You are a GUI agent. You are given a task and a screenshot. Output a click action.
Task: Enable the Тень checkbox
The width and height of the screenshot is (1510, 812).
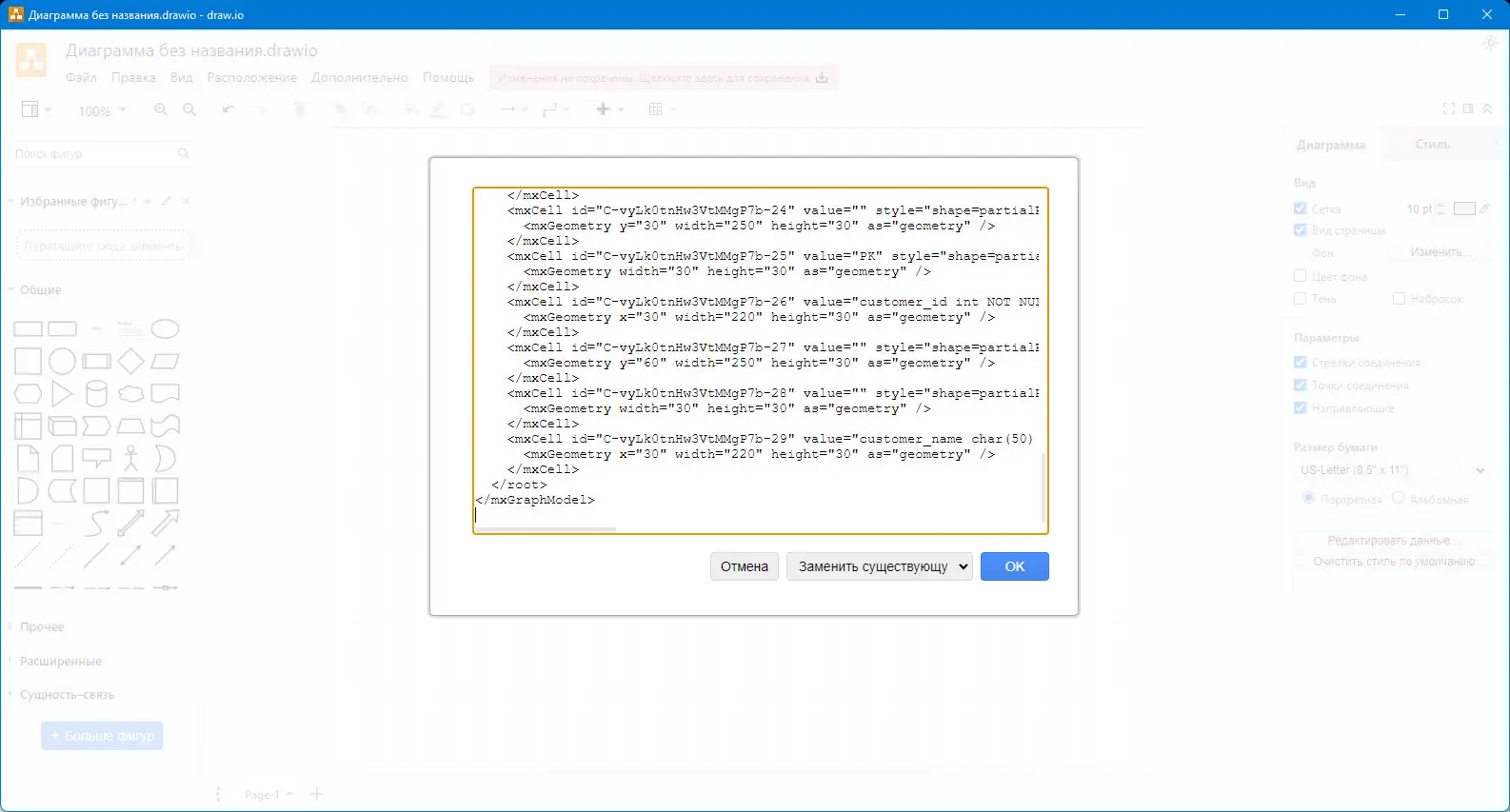point(1300,299)
